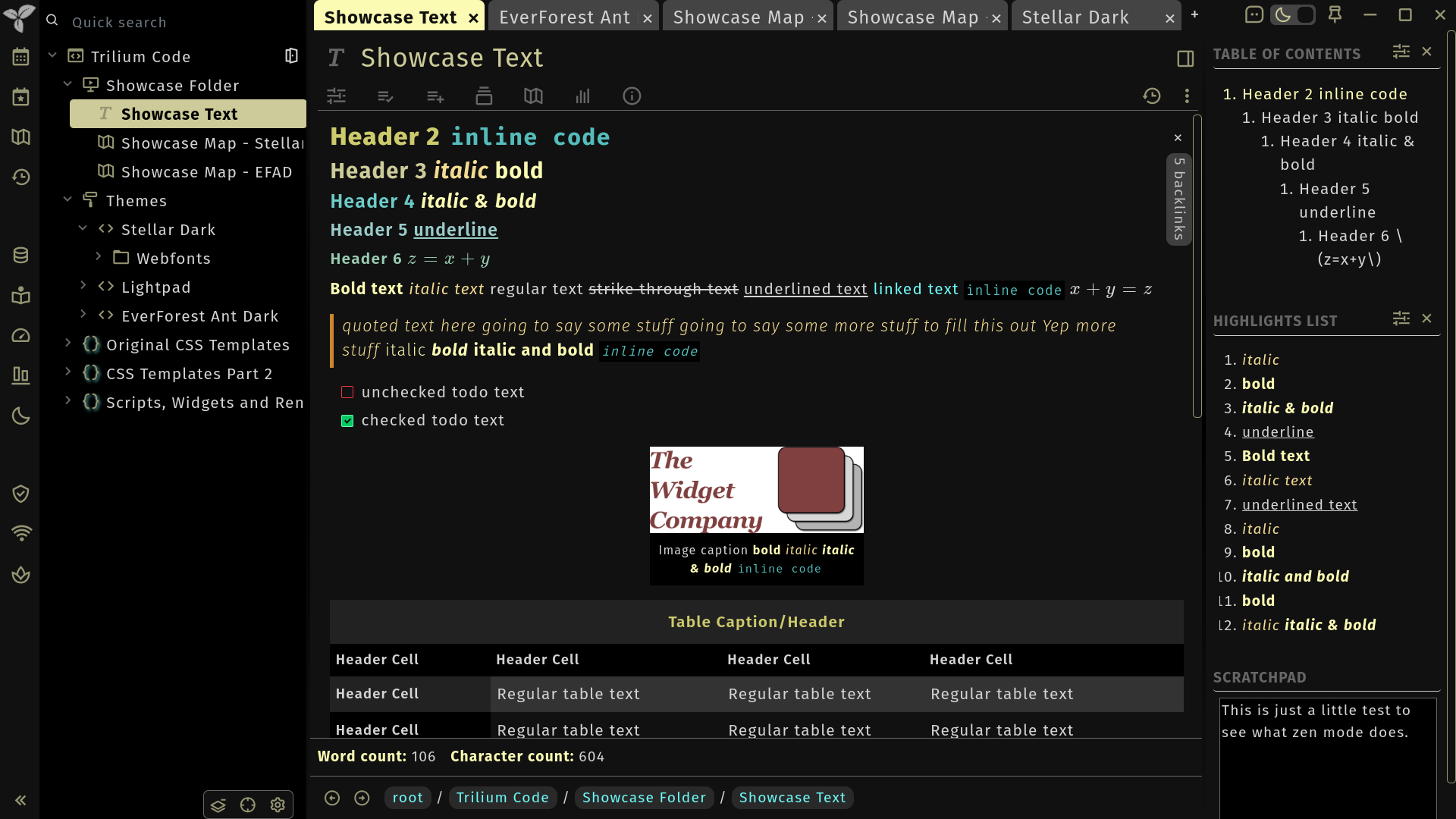Image resolution: width=1456 pixels, height=819 pixels.
Task: Open note revisions history icon
Action: tap(1152, 96)
